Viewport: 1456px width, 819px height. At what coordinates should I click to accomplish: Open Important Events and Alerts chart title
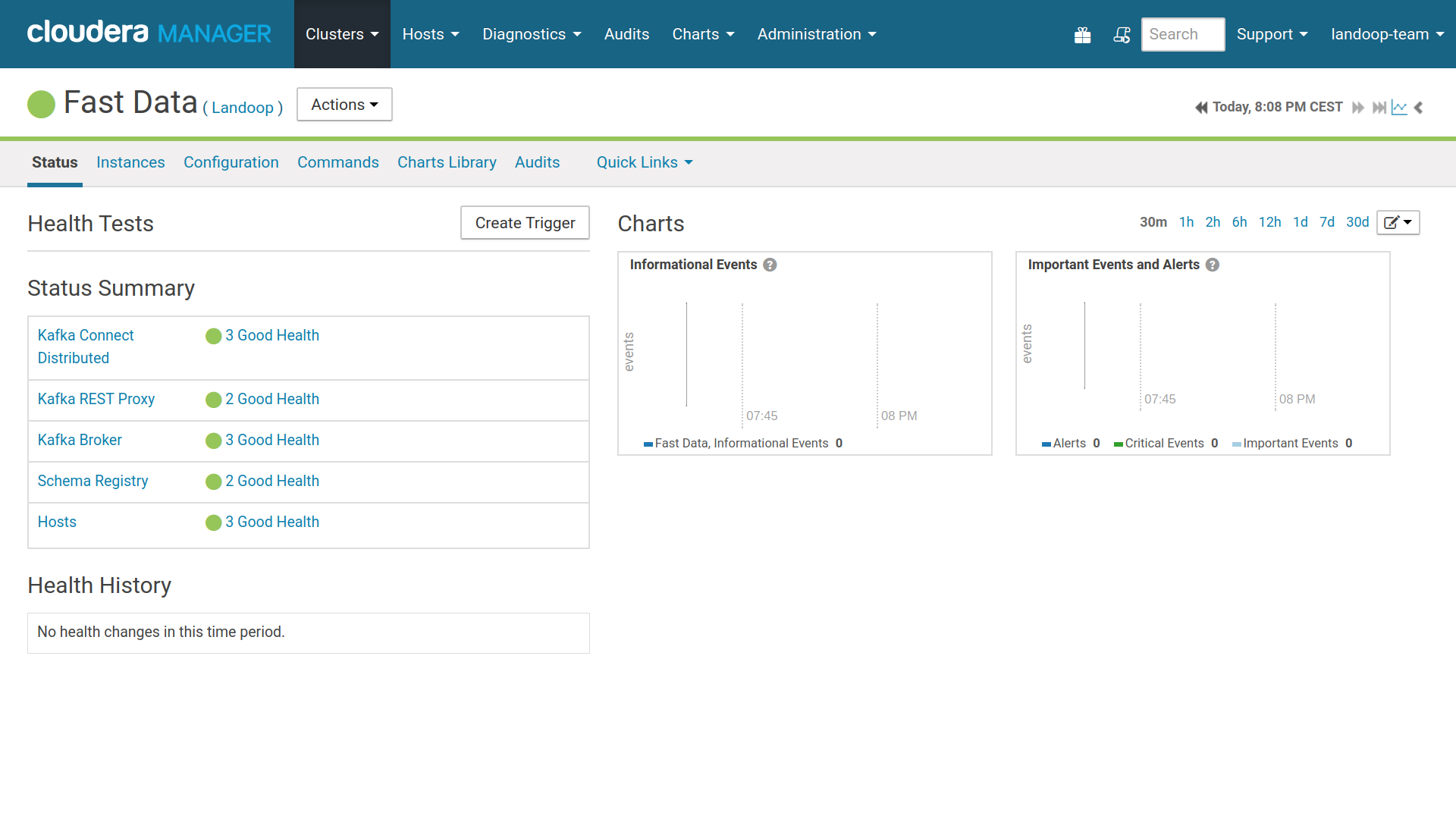(1113, 265)
